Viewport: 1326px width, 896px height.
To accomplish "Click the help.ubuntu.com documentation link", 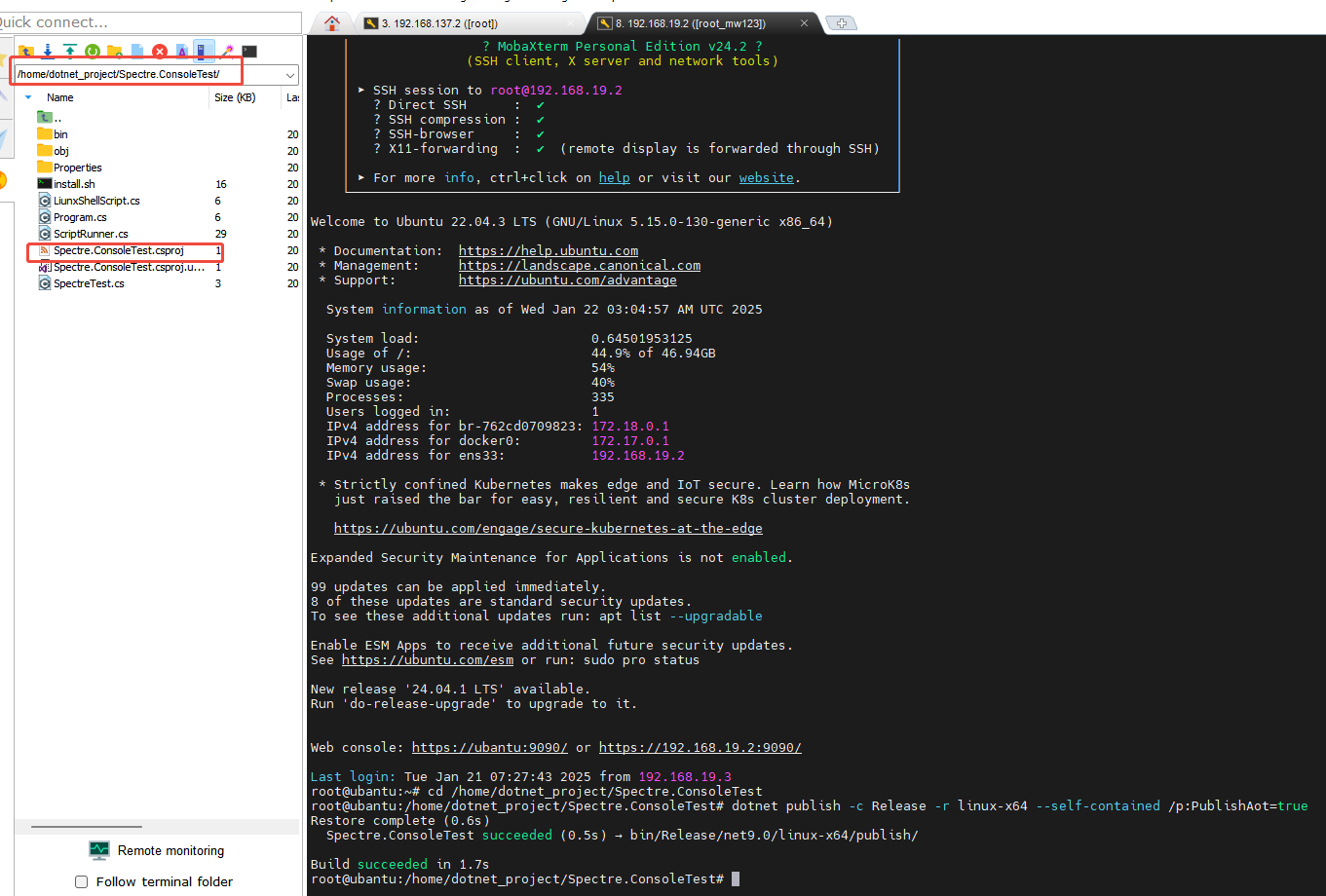I will 548,251.
